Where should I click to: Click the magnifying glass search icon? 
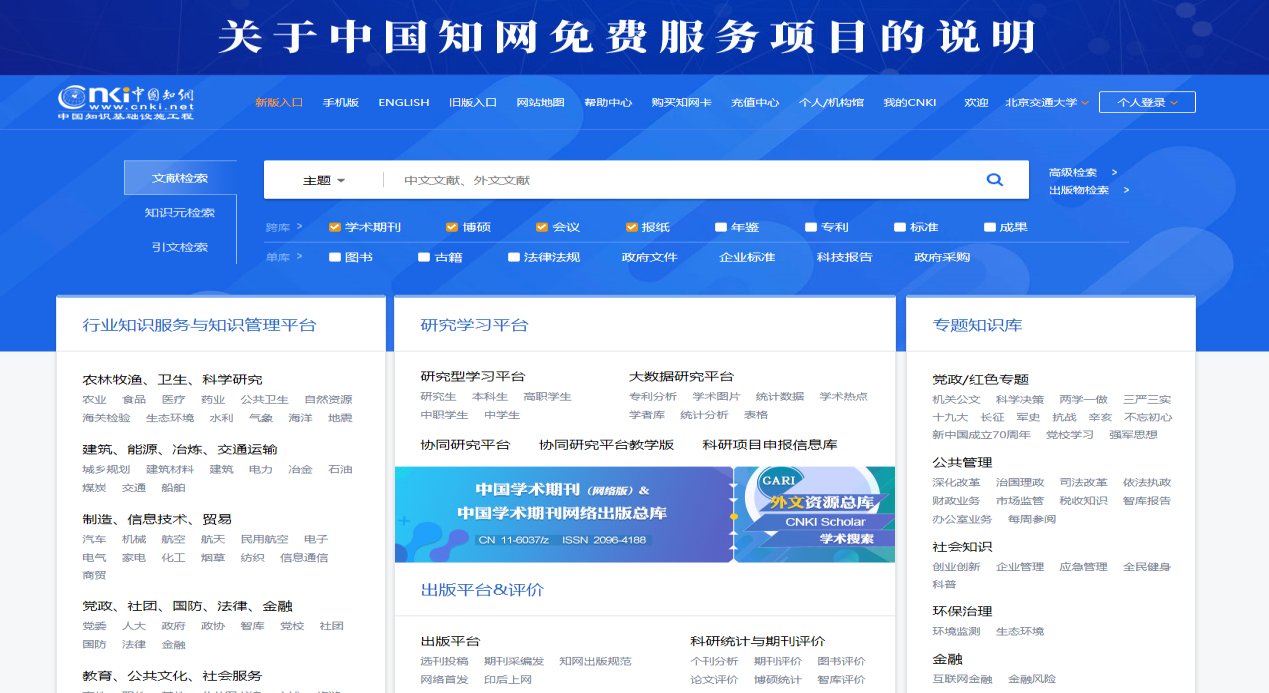point(994,180)
